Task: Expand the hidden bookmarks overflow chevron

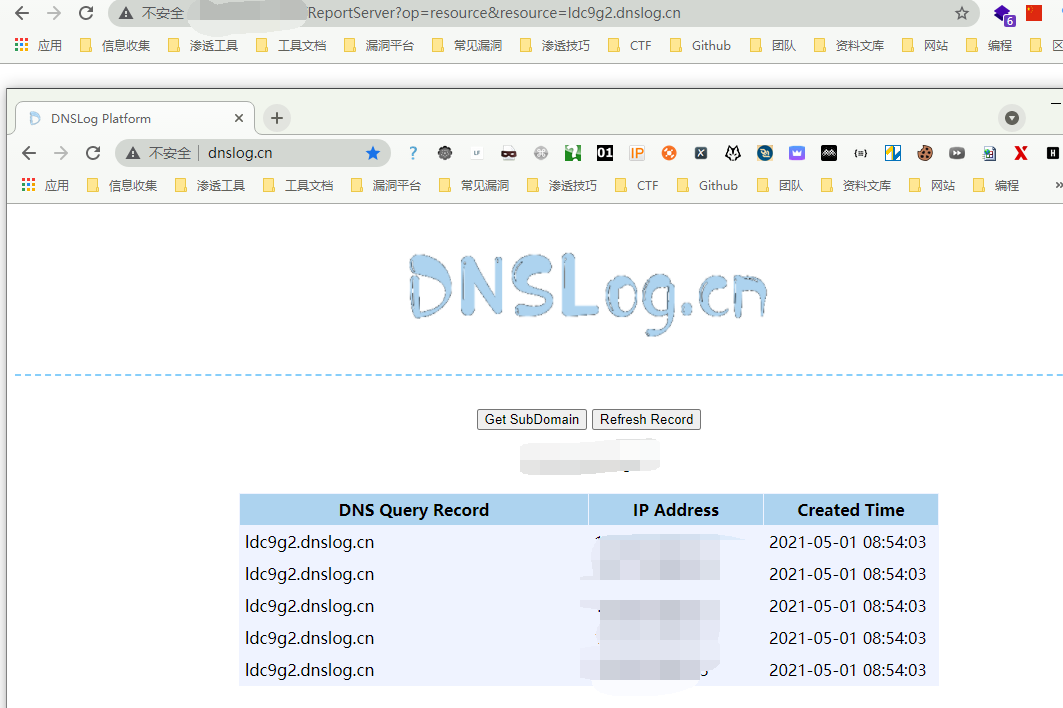Action: pos(1058,185)
